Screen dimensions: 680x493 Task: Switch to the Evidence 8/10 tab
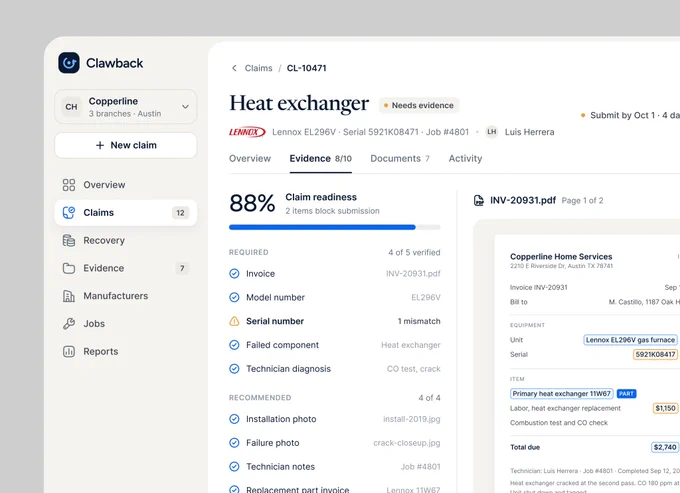click(320, 159)
